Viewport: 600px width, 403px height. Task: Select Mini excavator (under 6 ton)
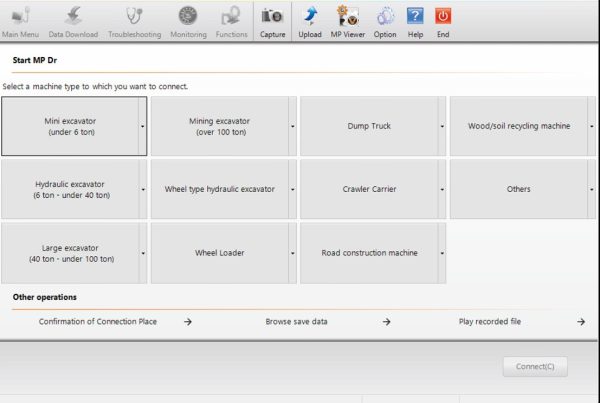[70, 126]
